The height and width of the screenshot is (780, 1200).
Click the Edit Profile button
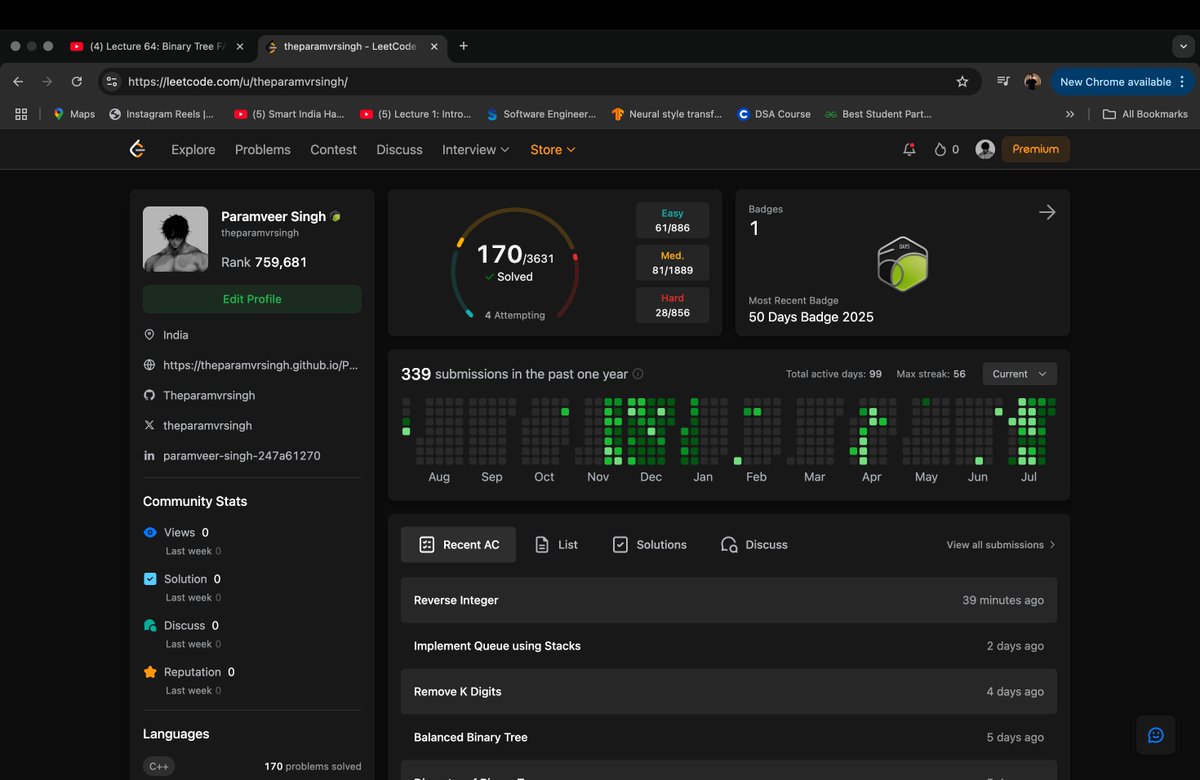click(x=252, y=299)
